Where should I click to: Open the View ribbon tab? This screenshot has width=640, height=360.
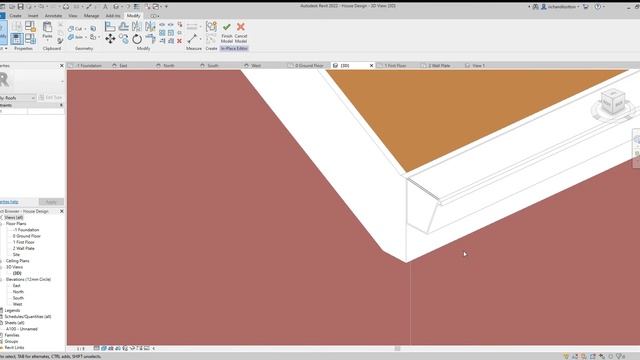73,16
